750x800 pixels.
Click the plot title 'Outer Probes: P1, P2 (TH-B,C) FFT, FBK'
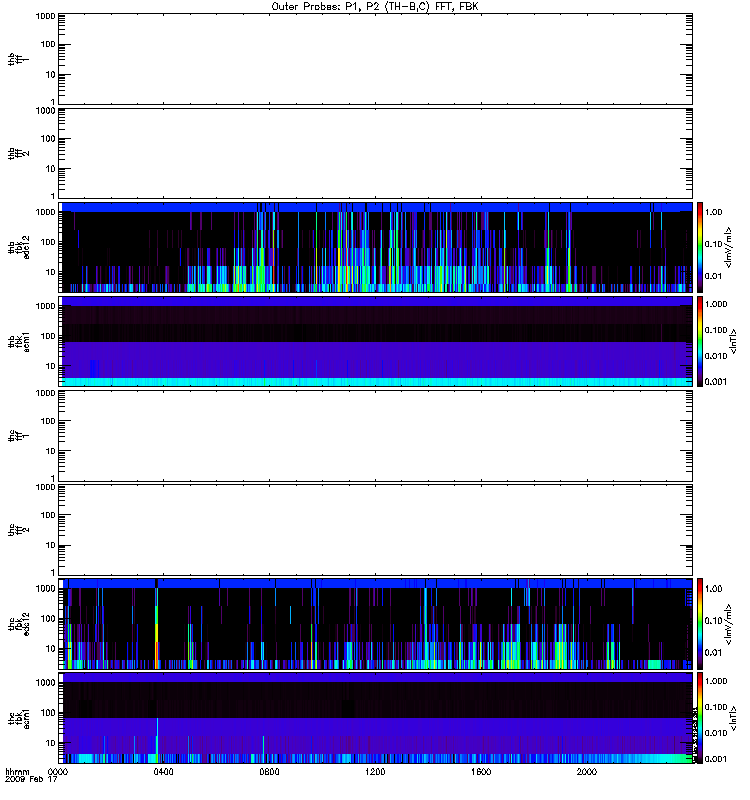[375, 7]
